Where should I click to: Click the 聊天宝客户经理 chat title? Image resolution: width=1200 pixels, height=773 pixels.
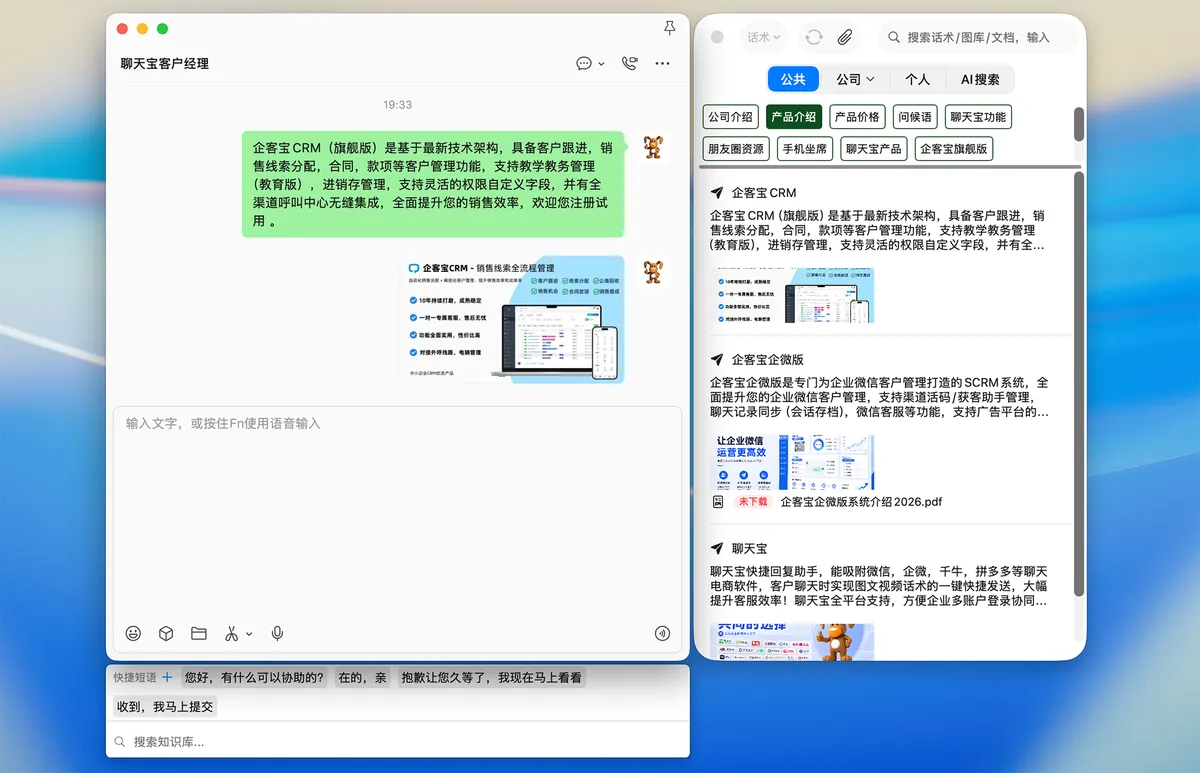(x=165, y=63)
